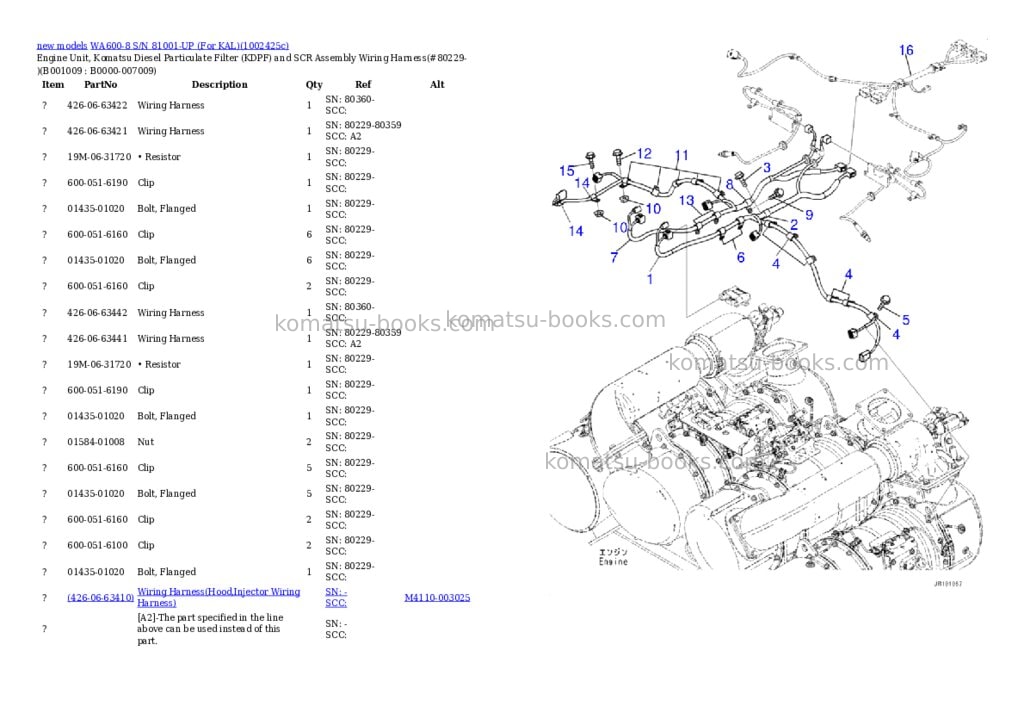This screenshot has height=725, width=1024.
Task: Select part number 426-06-63421
Action: pyautogui.click(x=97, y=131)
